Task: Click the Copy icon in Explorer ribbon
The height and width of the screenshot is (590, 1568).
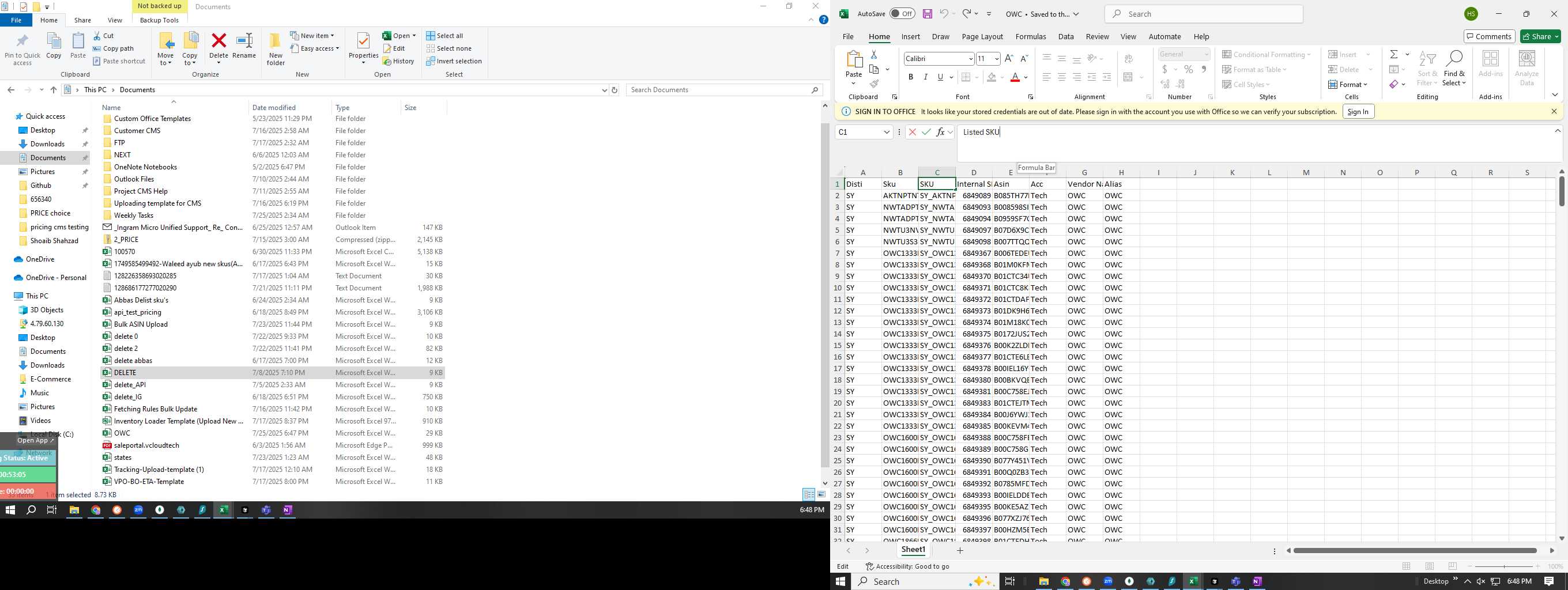Action: pyautogui.click(x=54, y=41)
